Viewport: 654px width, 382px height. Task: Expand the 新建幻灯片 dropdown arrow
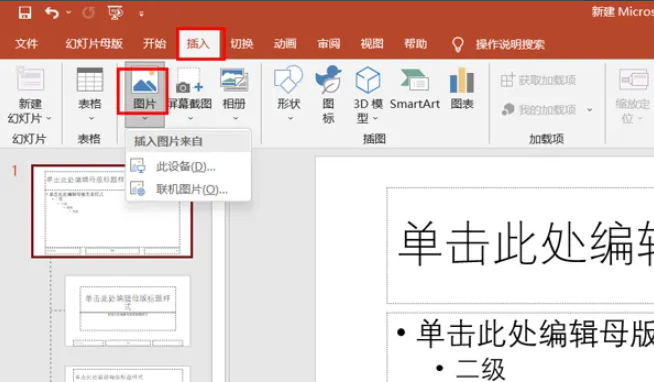pyautogui.click(x=49, y=119)
